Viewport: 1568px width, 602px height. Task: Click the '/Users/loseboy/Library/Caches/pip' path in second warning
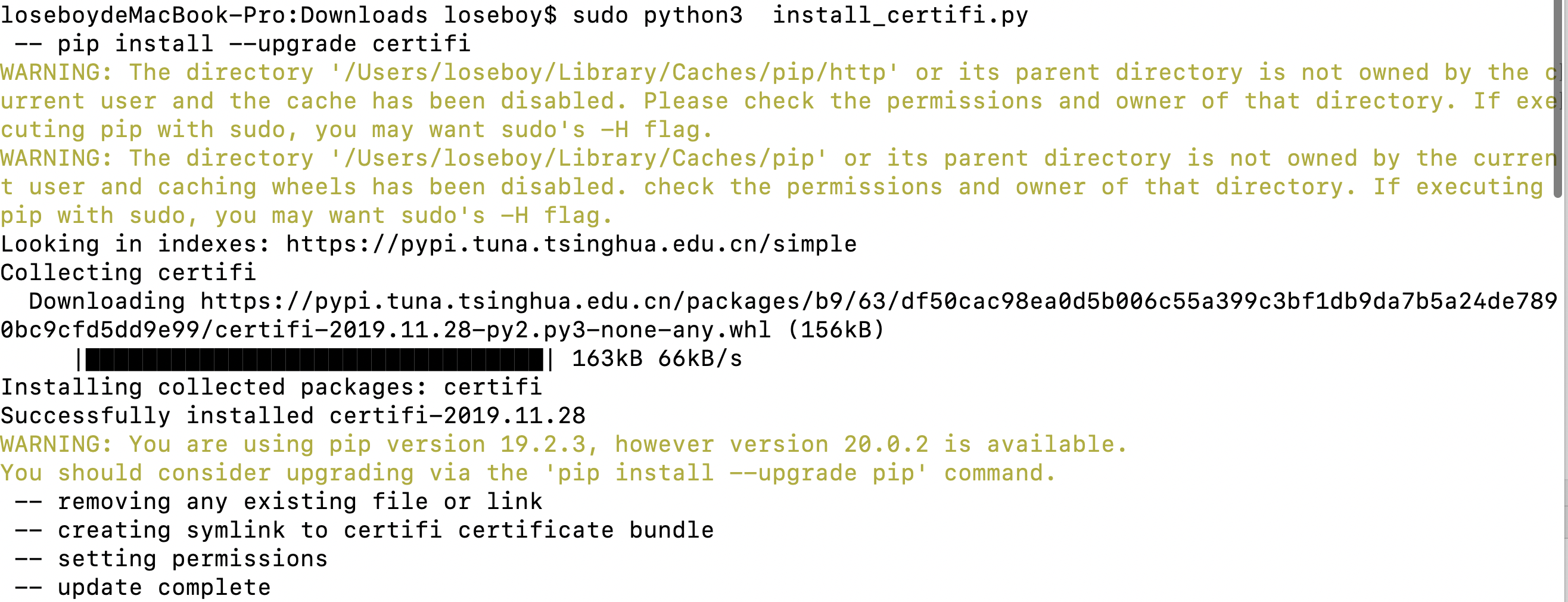point(579,159)
